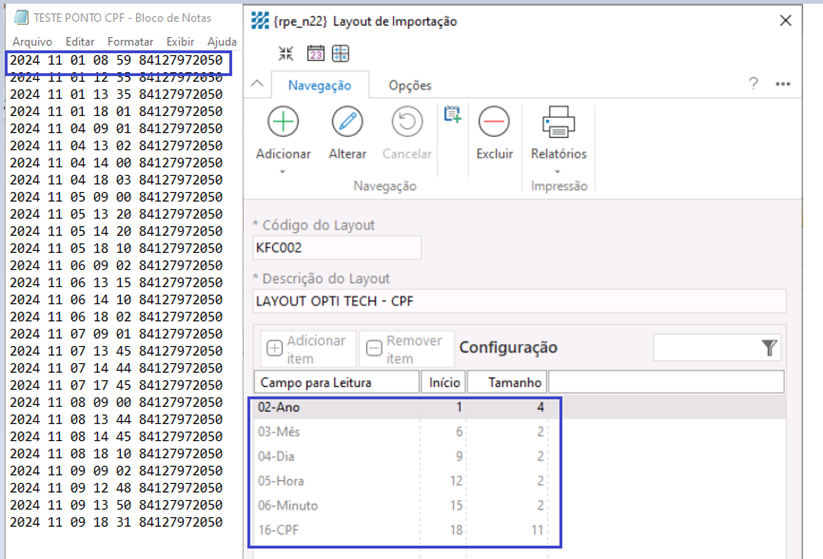Click the Alterar pencil icon
This screenshot has width=823, height=559.
click(347, 122)
